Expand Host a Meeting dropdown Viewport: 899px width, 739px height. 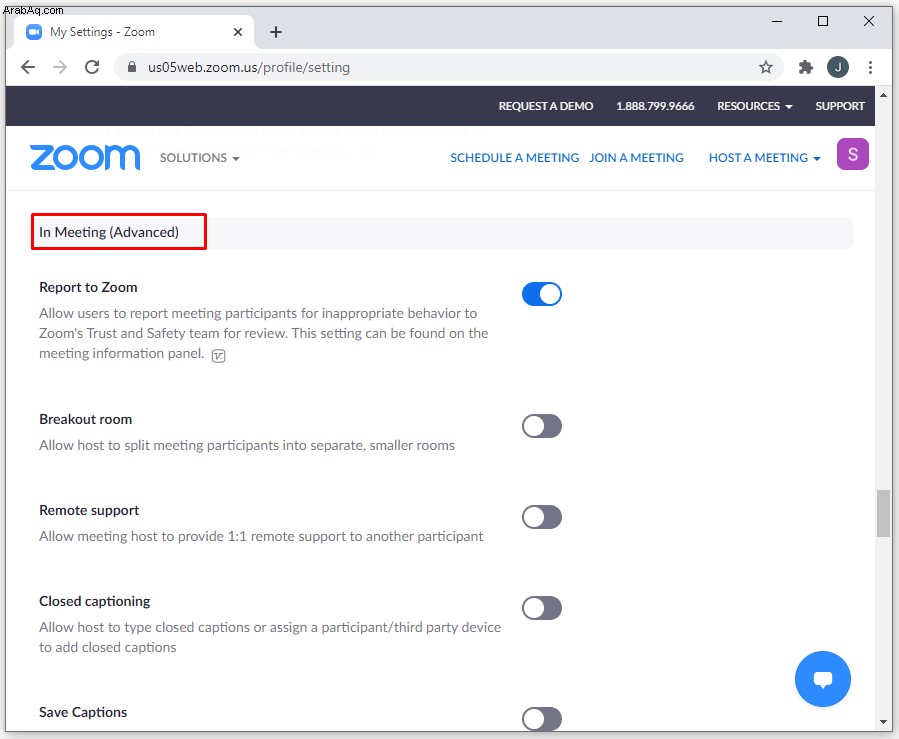[x=764, y=158]
